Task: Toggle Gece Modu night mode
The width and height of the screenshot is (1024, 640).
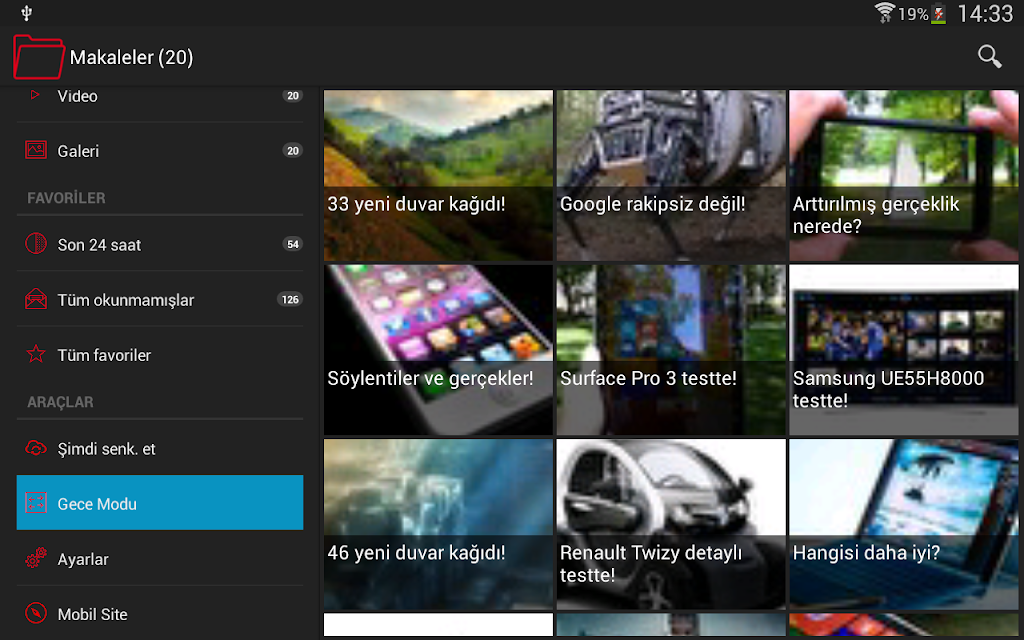Action: click(160, 502)
